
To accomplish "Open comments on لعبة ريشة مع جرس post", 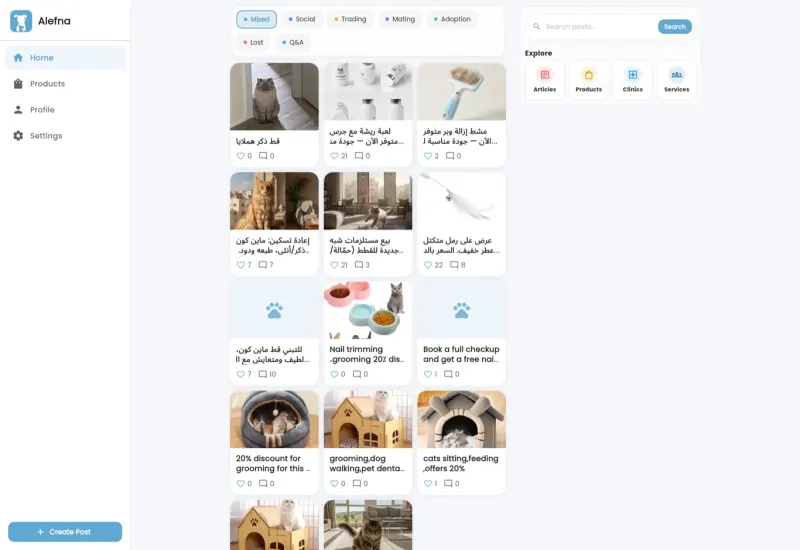I will [x=359, y=156].
